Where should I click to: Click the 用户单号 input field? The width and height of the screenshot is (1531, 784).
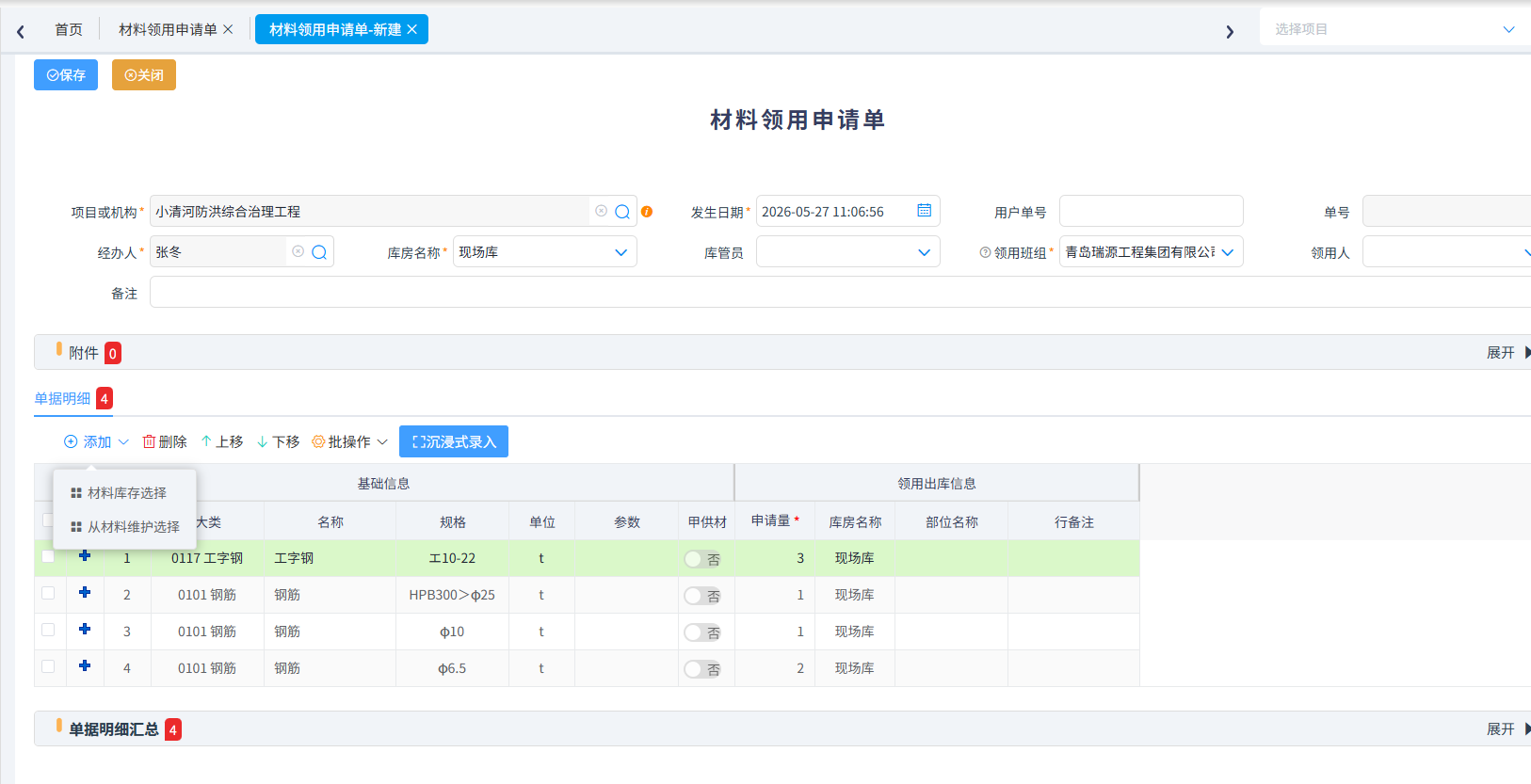[1152, 211]
